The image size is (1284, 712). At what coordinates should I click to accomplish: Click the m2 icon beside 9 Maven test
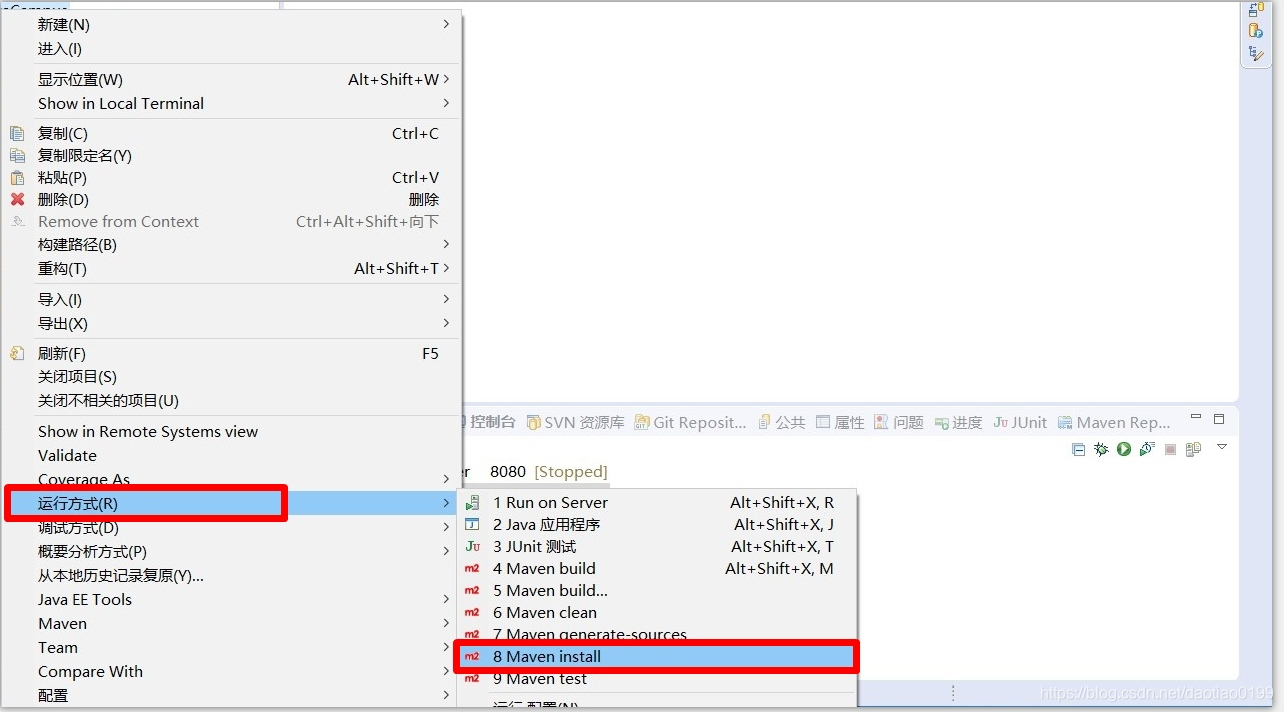(x=472, y=678)
